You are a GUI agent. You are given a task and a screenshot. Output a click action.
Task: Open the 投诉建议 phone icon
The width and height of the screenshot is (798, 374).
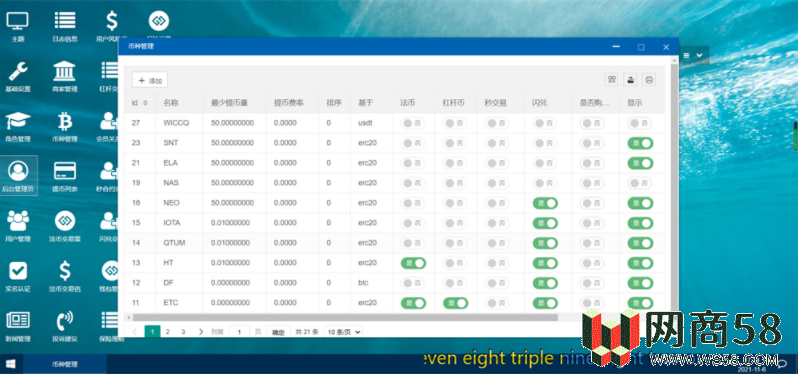[65, 326]
